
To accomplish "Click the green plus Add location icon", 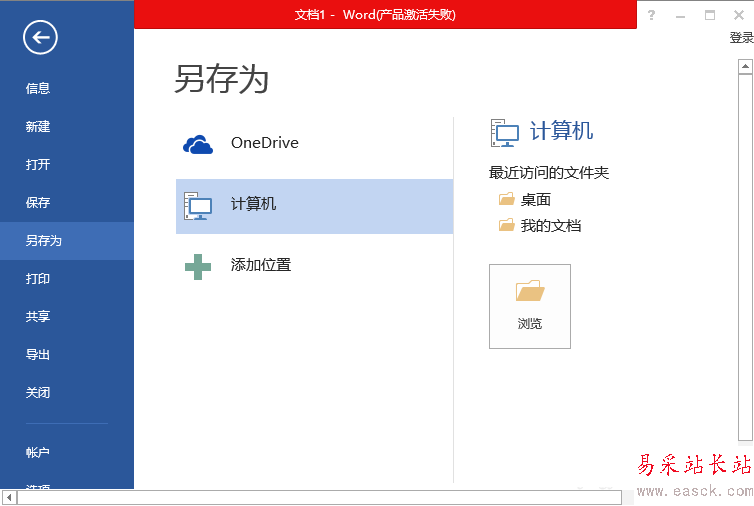I will [198, 267].
